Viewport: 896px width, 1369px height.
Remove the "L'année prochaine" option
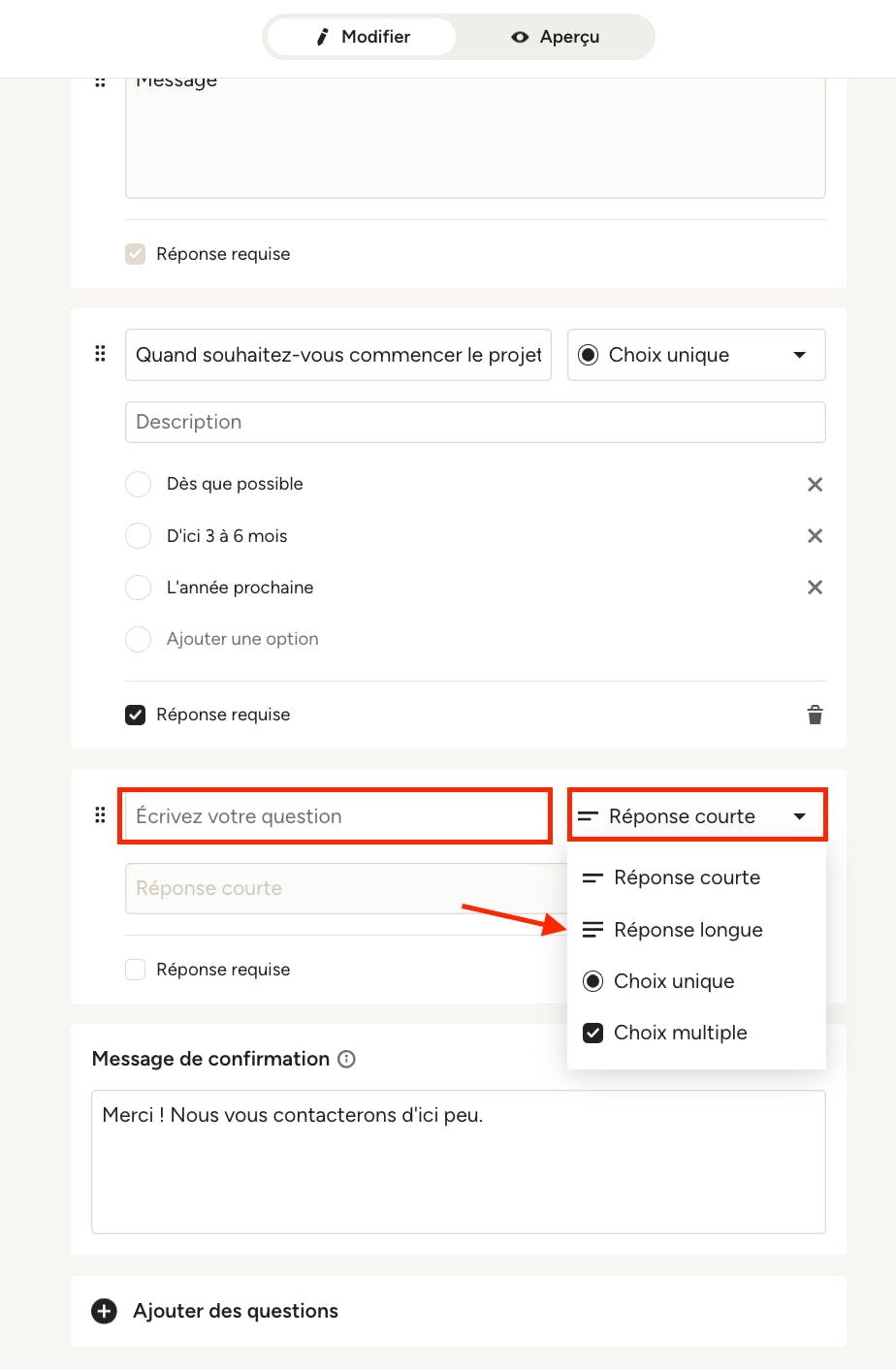(x=815, y=588)
